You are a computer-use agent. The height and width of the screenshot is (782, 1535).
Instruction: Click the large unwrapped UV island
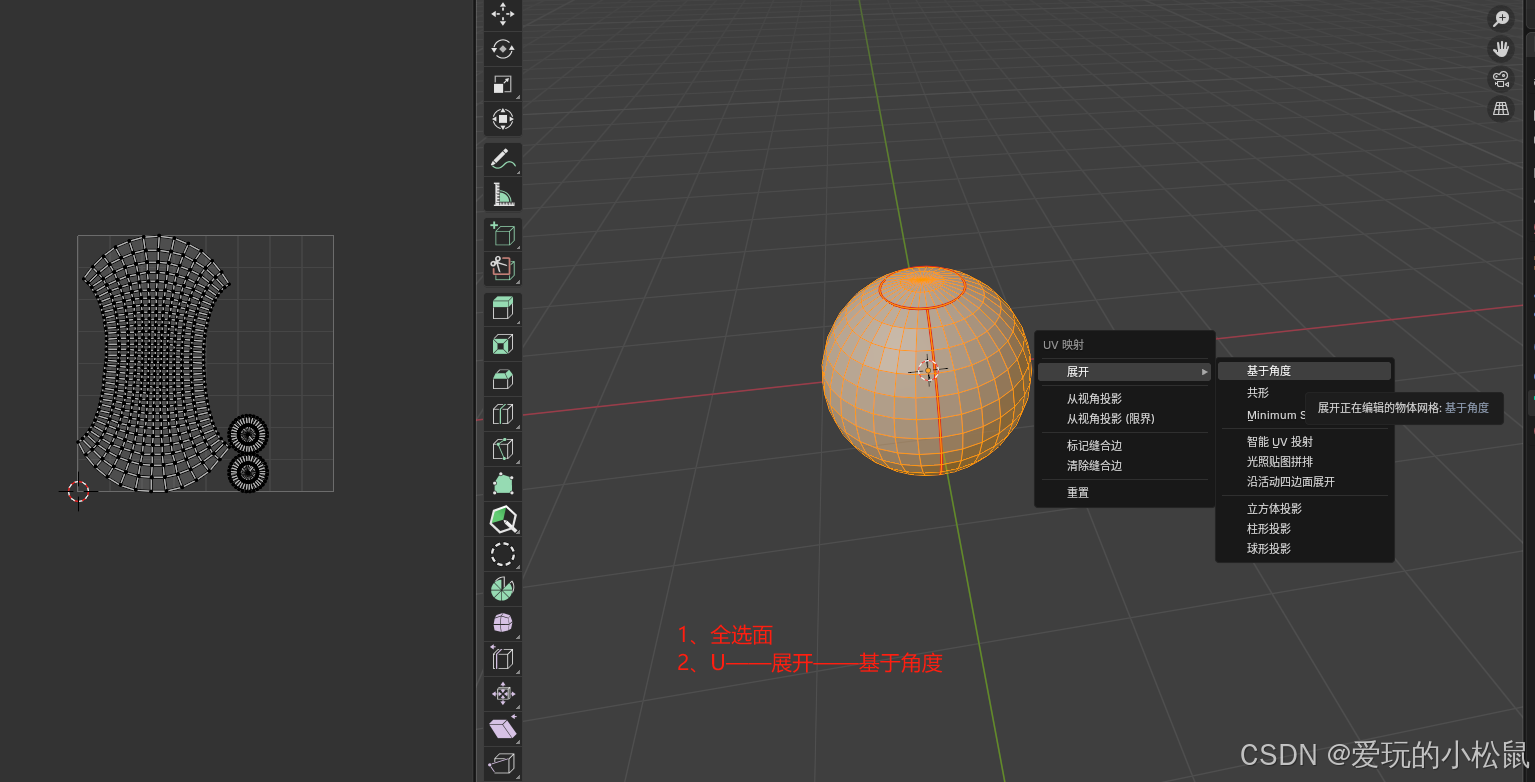155,364
